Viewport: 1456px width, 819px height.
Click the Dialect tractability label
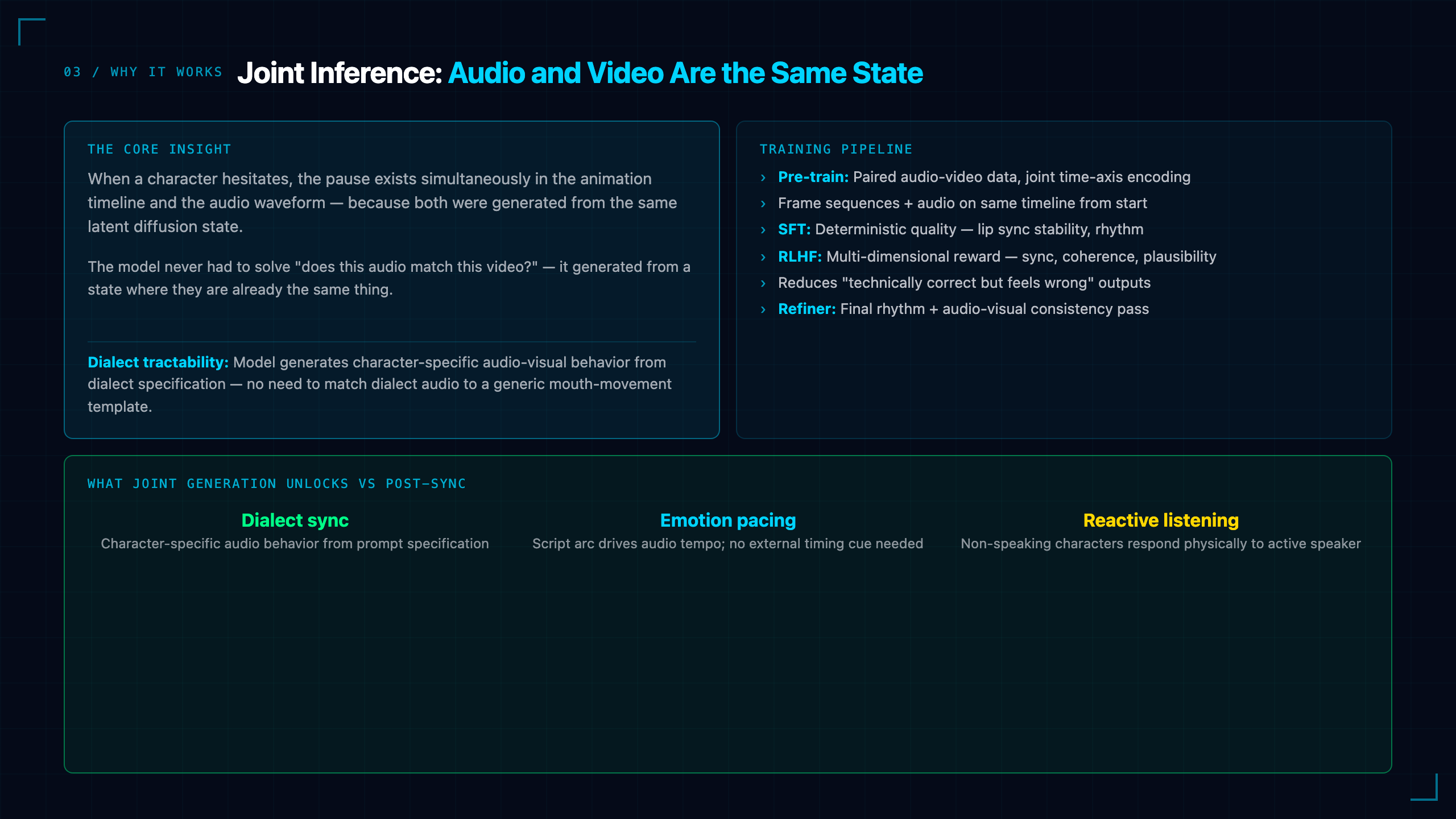click(158, 362)
